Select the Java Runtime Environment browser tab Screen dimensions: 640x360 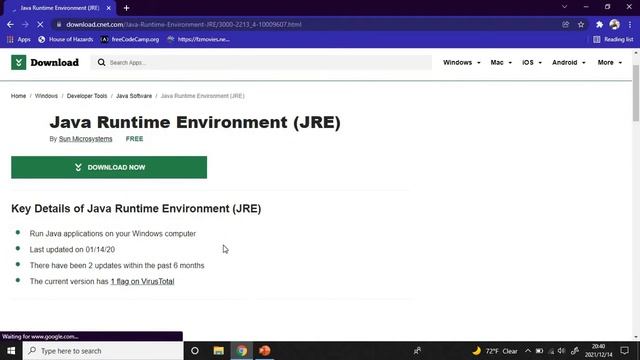(x=60, y=8)
